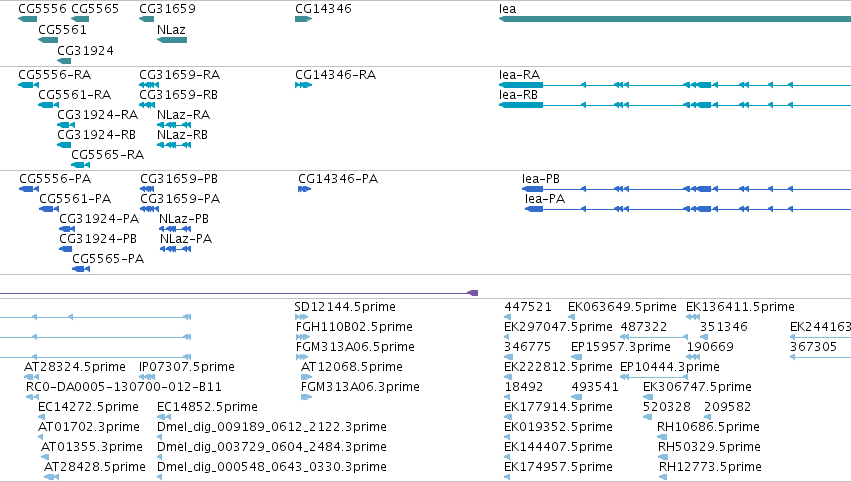Select the CG31659-RB transcript label
851x482 pixels.
(179, 94)
